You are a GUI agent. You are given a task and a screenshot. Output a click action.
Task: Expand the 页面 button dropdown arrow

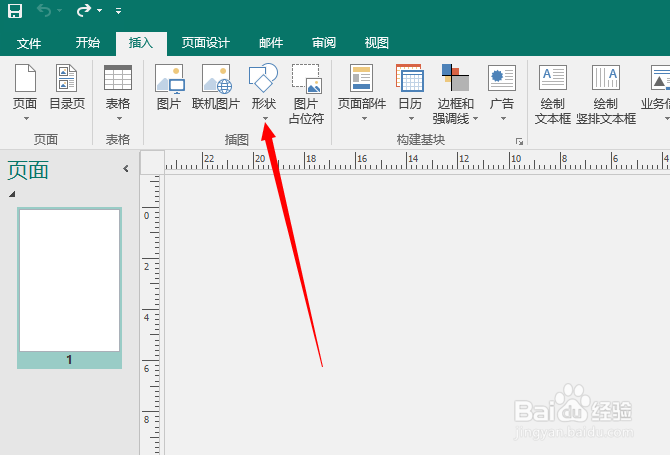pos(26,118)
